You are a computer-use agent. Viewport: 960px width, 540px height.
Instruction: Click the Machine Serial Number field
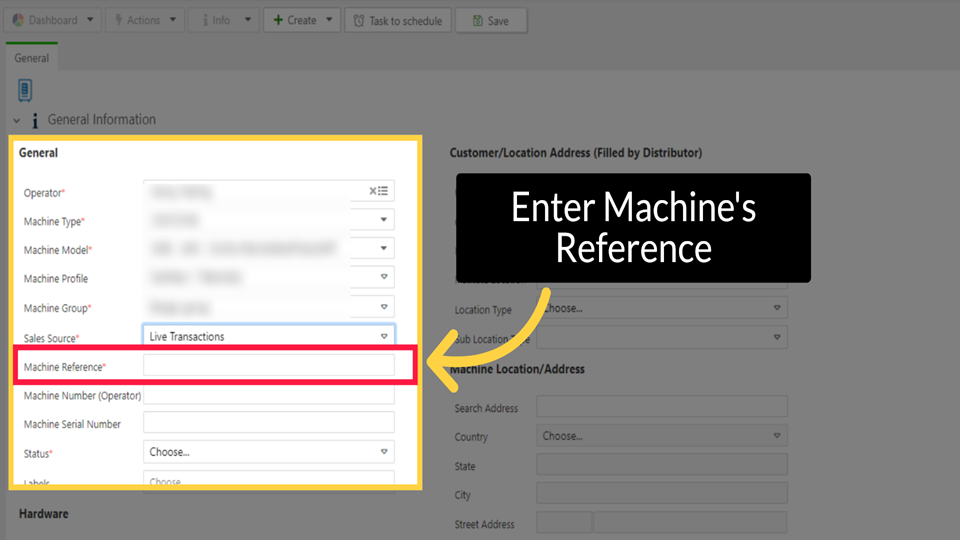[x=268, y=424]
